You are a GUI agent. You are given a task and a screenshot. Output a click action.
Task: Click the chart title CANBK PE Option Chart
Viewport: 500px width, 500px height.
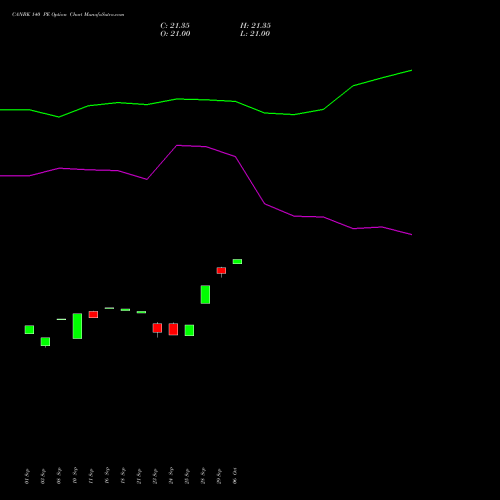pyautogui.click(x=68, y=15)
